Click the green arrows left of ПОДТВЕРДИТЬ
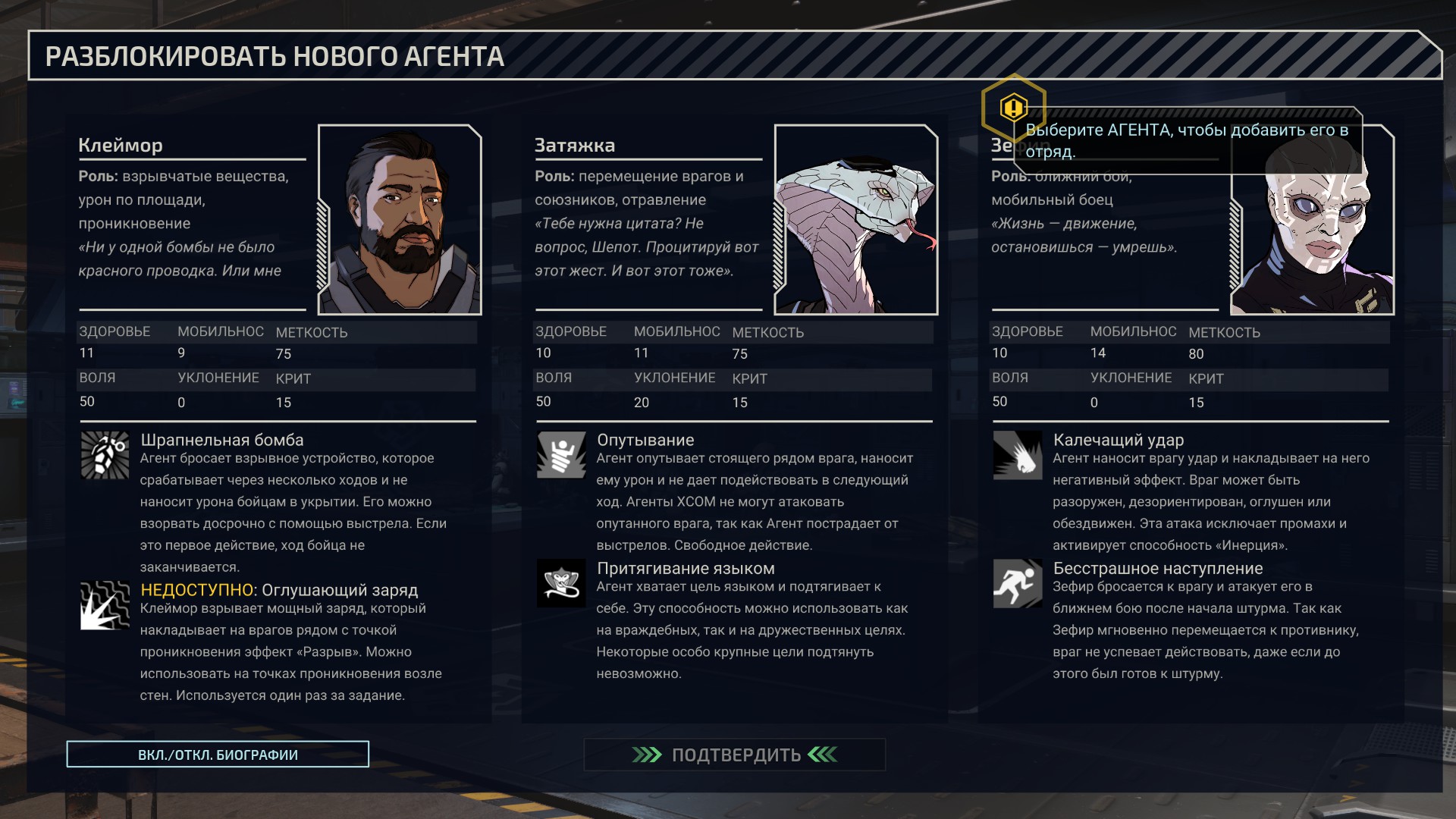Viewport: 1456px width, 819px height. point(647,755)
